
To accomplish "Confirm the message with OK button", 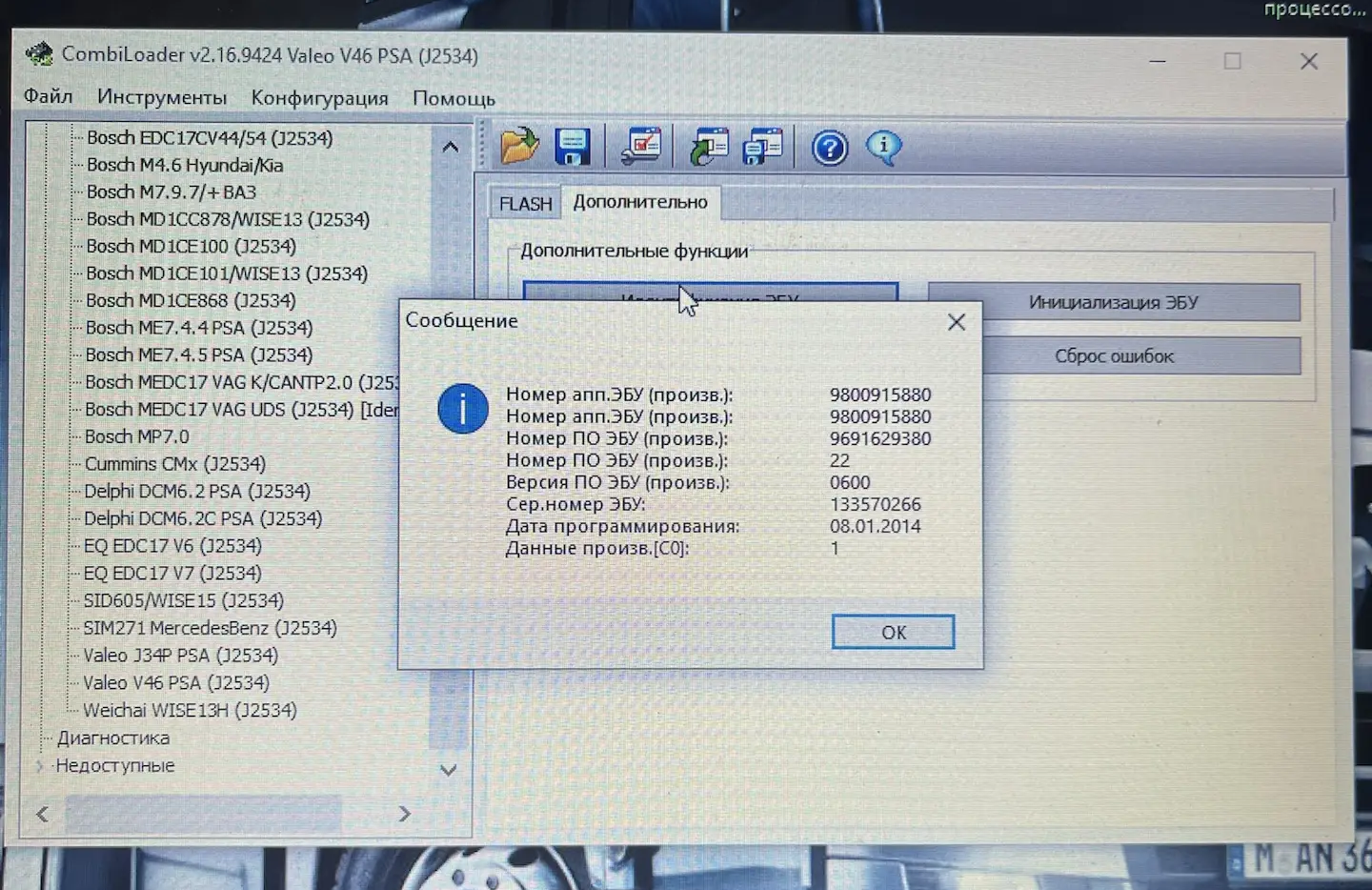I will pos(893,632).
